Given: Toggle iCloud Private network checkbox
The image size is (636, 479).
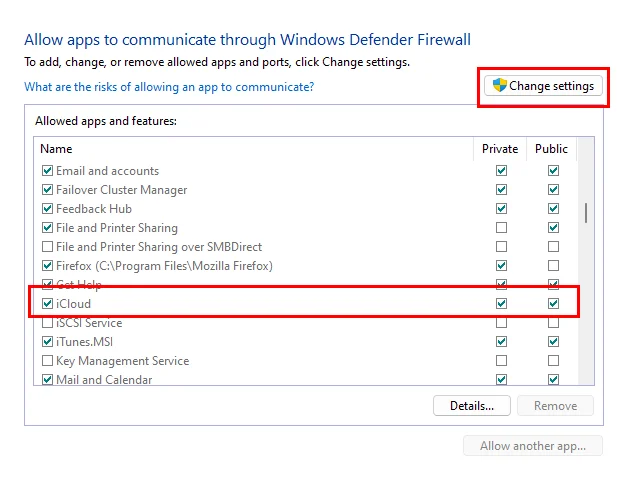Looking at the screenshot, I should [501, 303].
